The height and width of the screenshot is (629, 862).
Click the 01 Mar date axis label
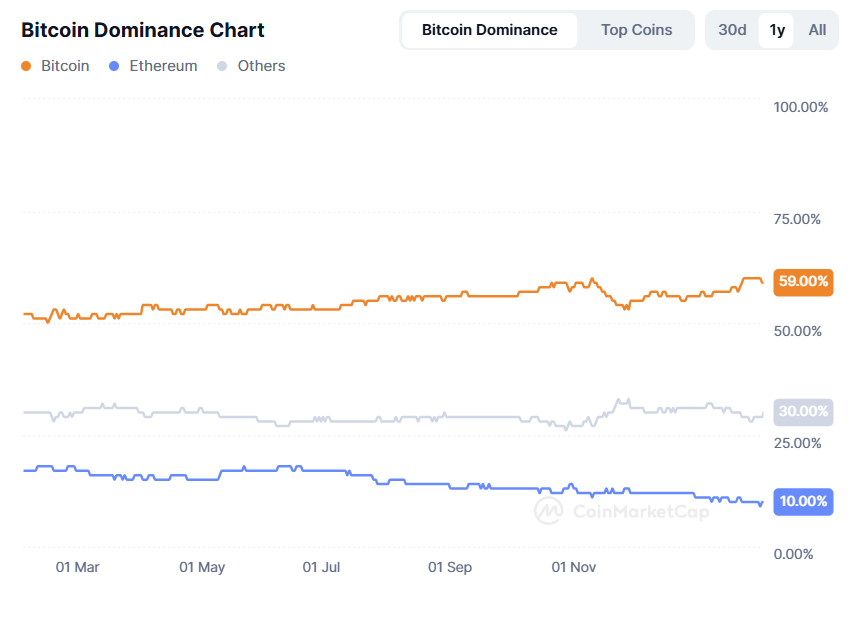(77, 567)
